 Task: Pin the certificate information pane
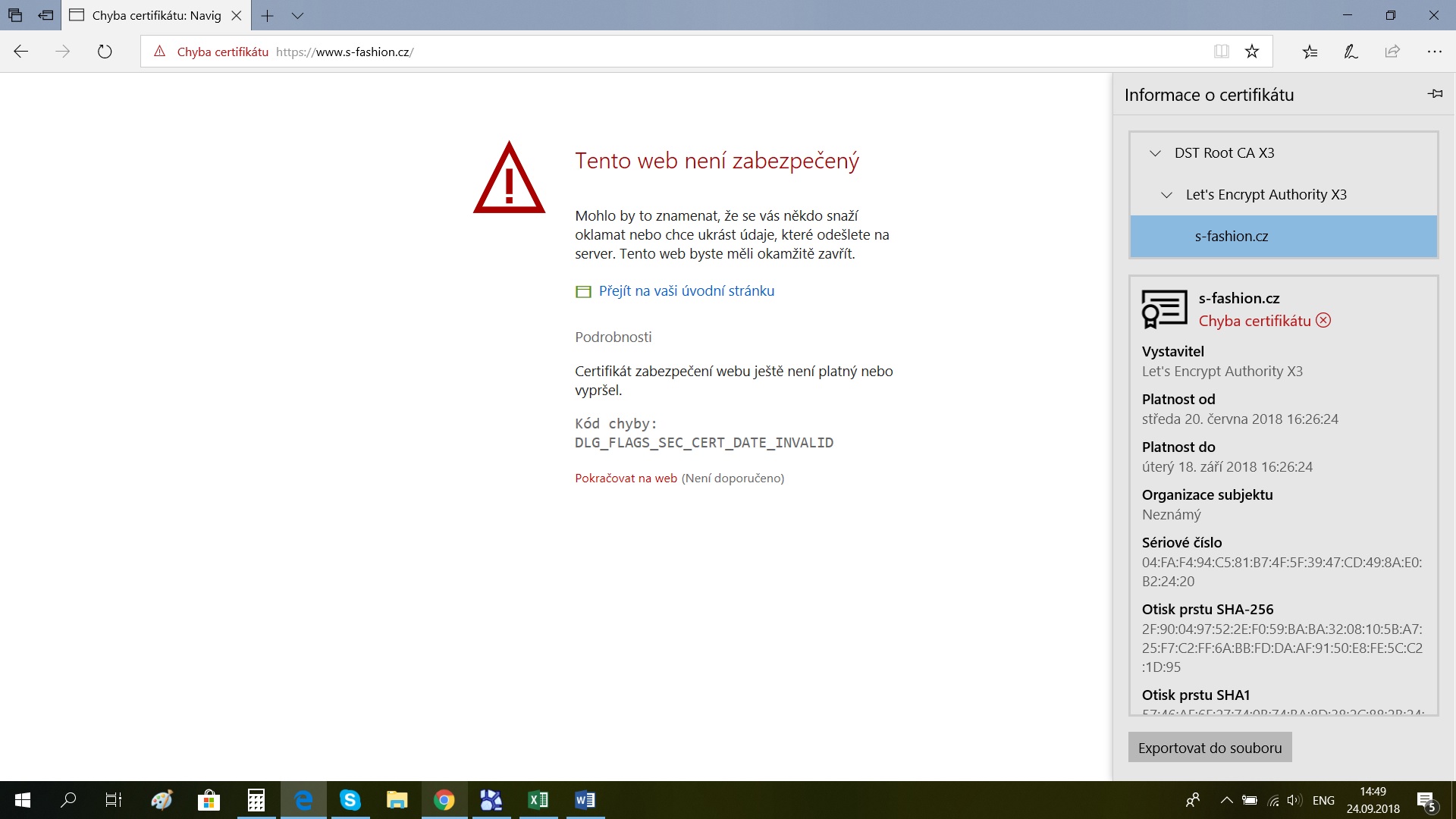1435,94
